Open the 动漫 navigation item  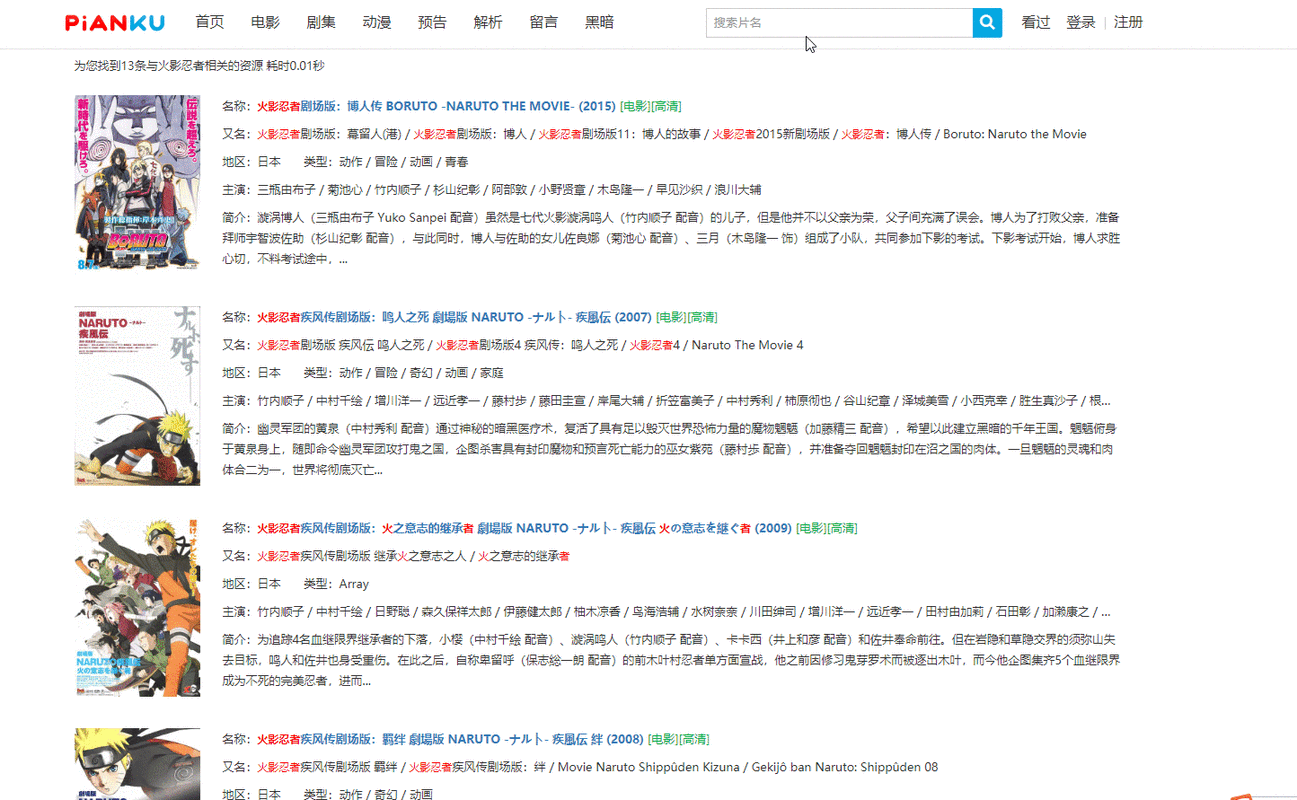(x=377, y=22)
